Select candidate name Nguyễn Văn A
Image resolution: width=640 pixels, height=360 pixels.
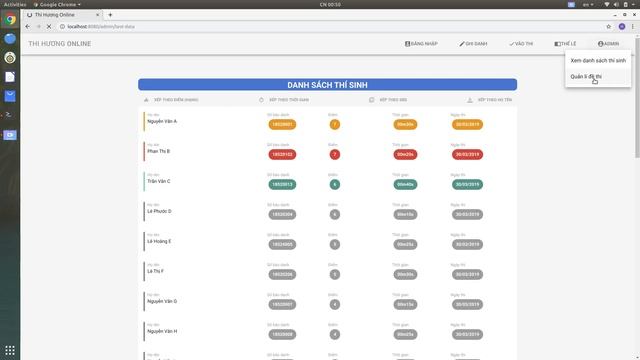162,121
